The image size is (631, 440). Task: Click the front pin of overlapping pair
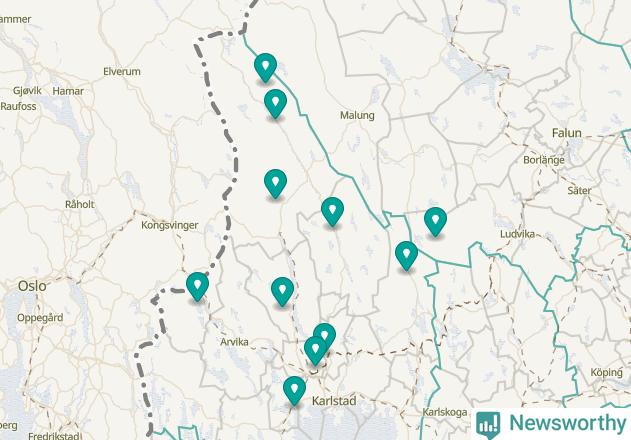click(x=315, y=350)
